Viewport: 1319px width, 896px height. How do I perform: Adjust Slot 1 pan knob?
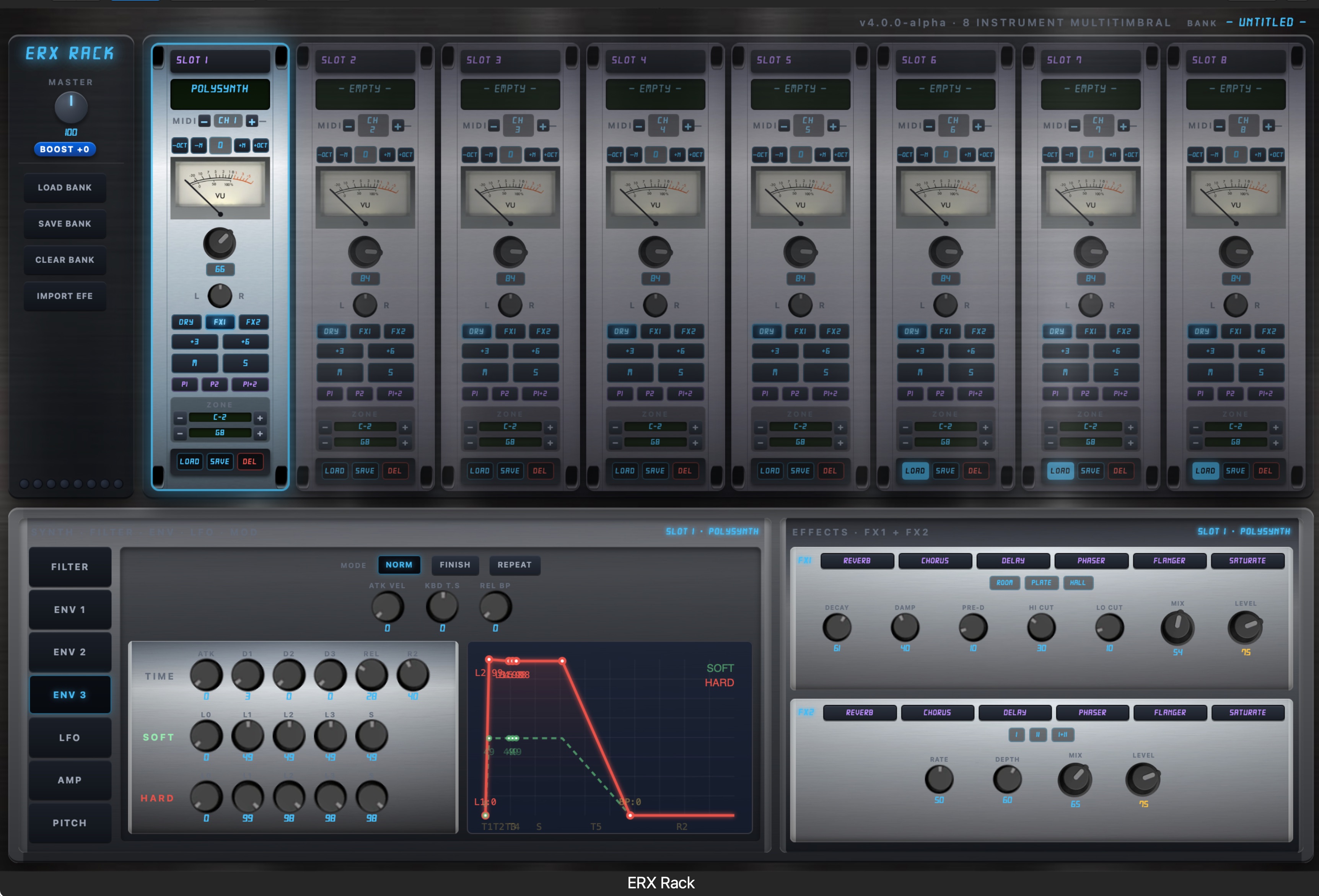(220, 296)
